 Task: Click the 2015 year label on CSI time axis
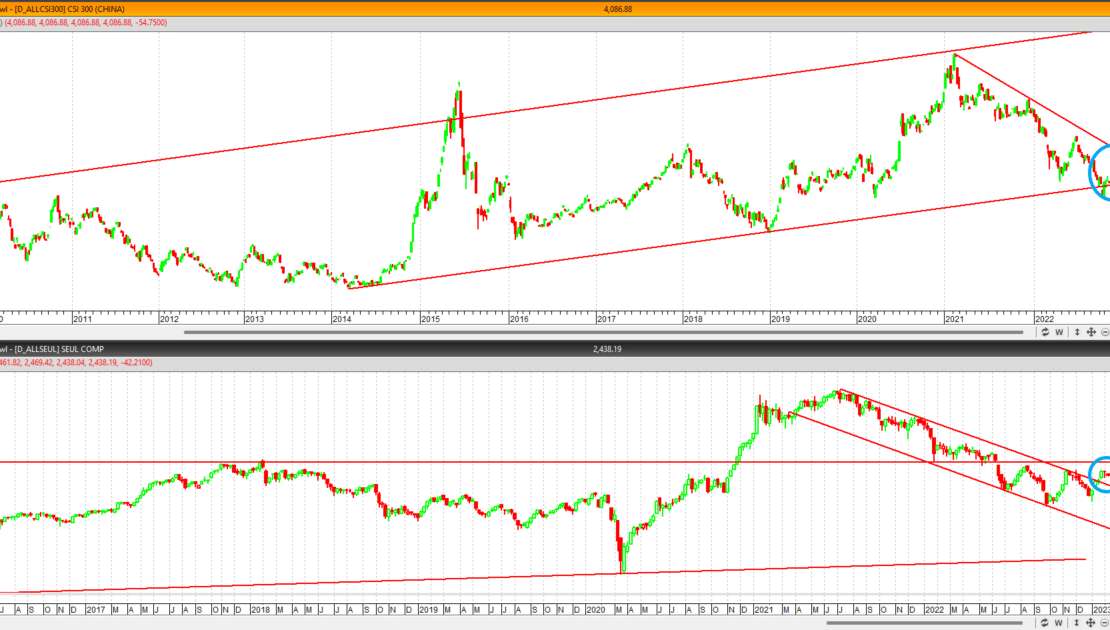coord(430,319)
